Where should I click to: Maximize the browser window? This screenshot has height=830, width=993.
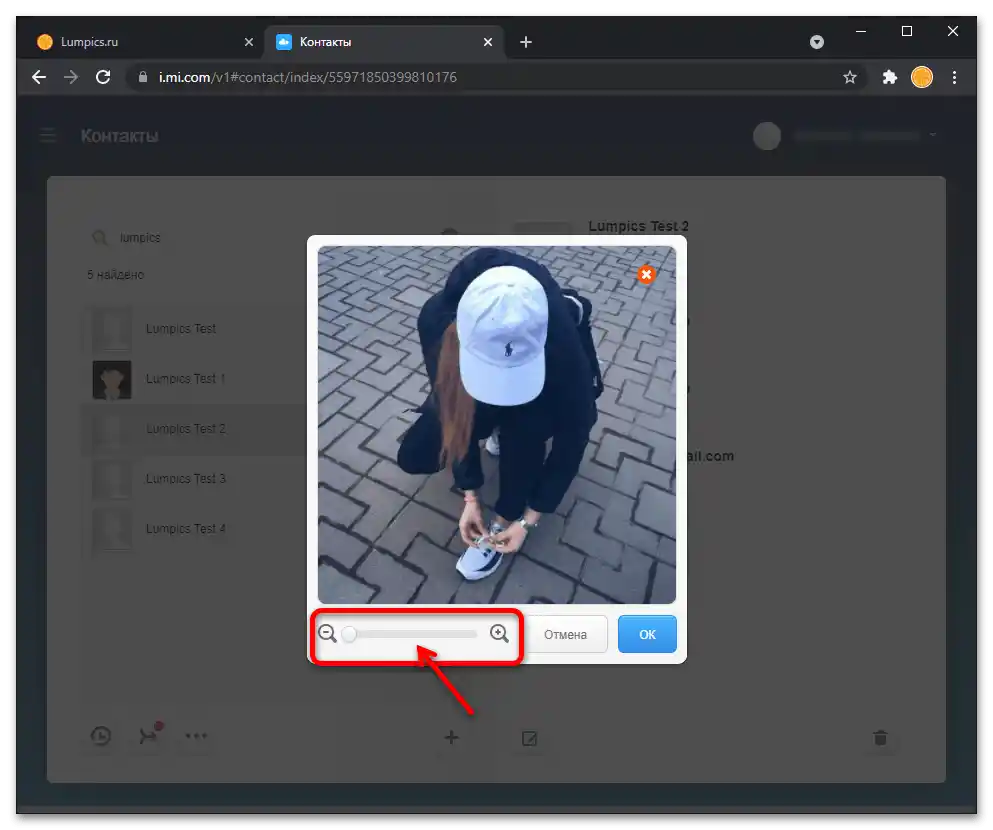click(x=907, y=31)
